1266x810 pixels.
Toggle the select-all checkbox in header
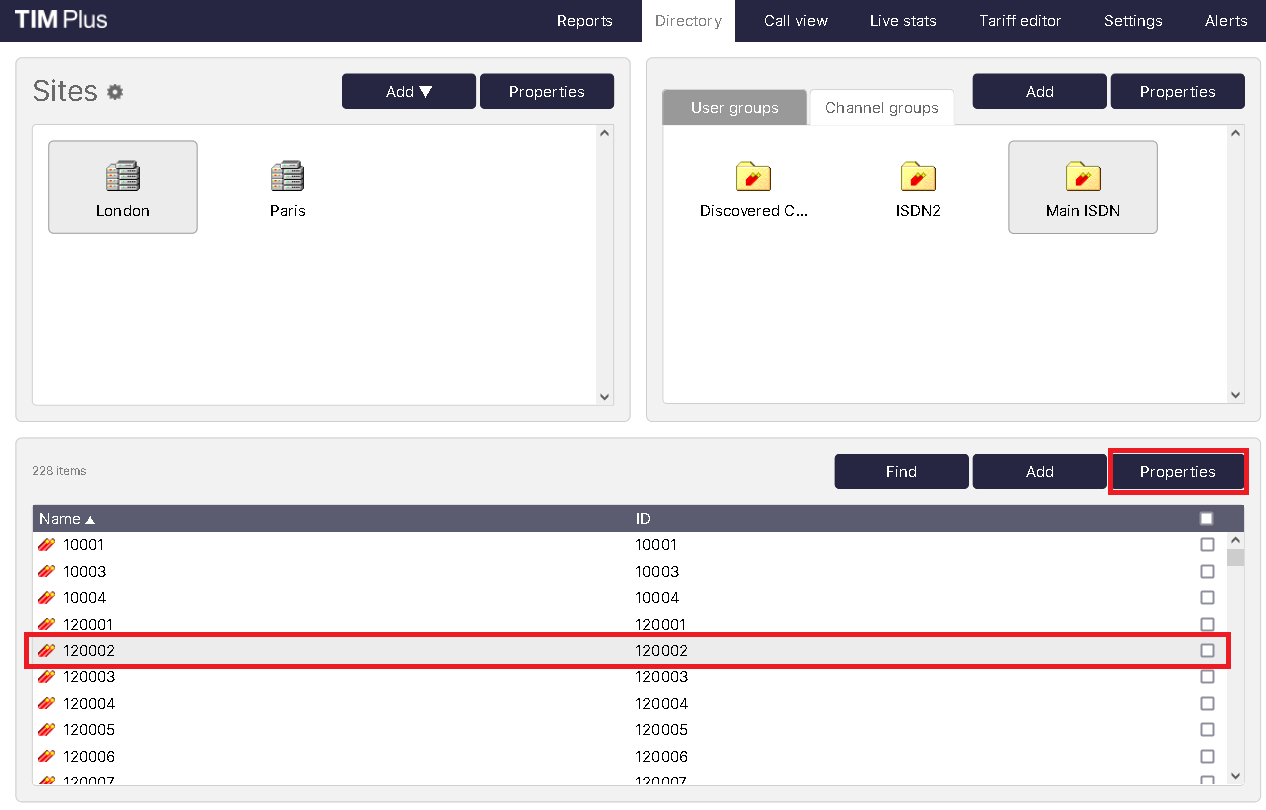tap(1206, 518)
